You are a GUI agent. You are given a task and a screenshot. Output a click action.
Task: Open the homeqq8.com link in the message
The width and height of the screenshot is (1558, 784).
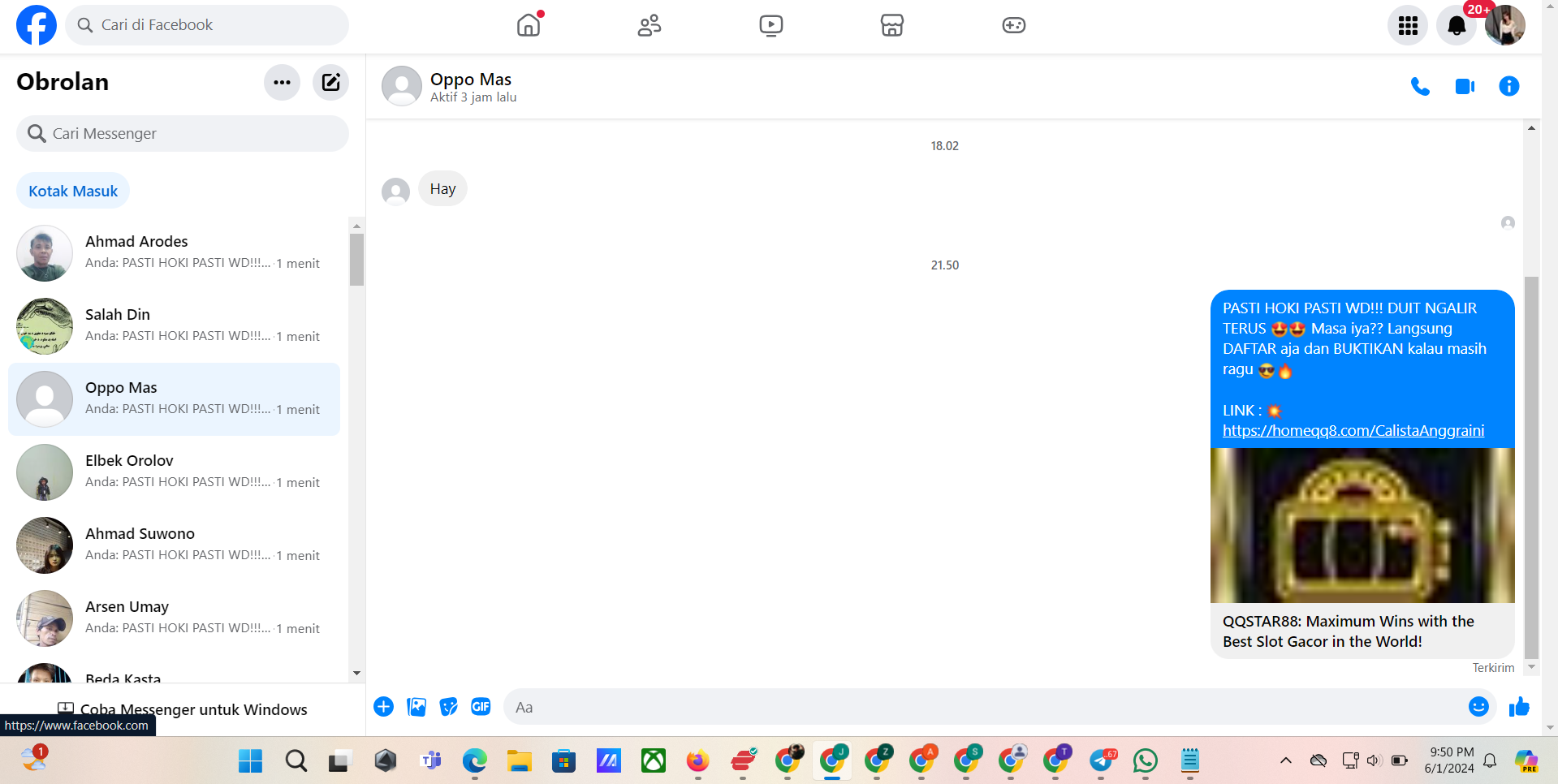1353,431
